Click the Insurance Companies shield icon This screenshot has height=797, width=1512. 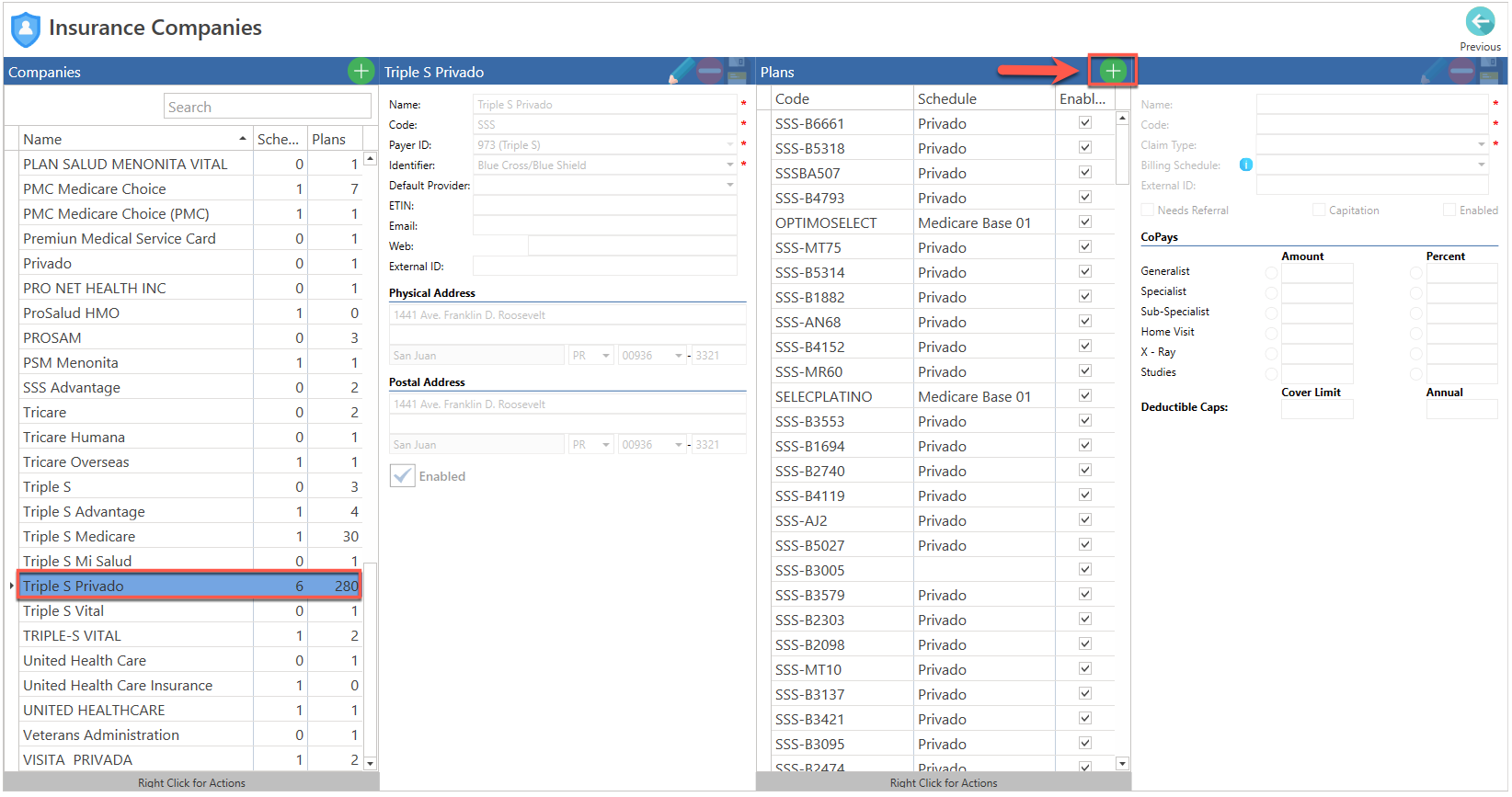[x=26, y=29]
